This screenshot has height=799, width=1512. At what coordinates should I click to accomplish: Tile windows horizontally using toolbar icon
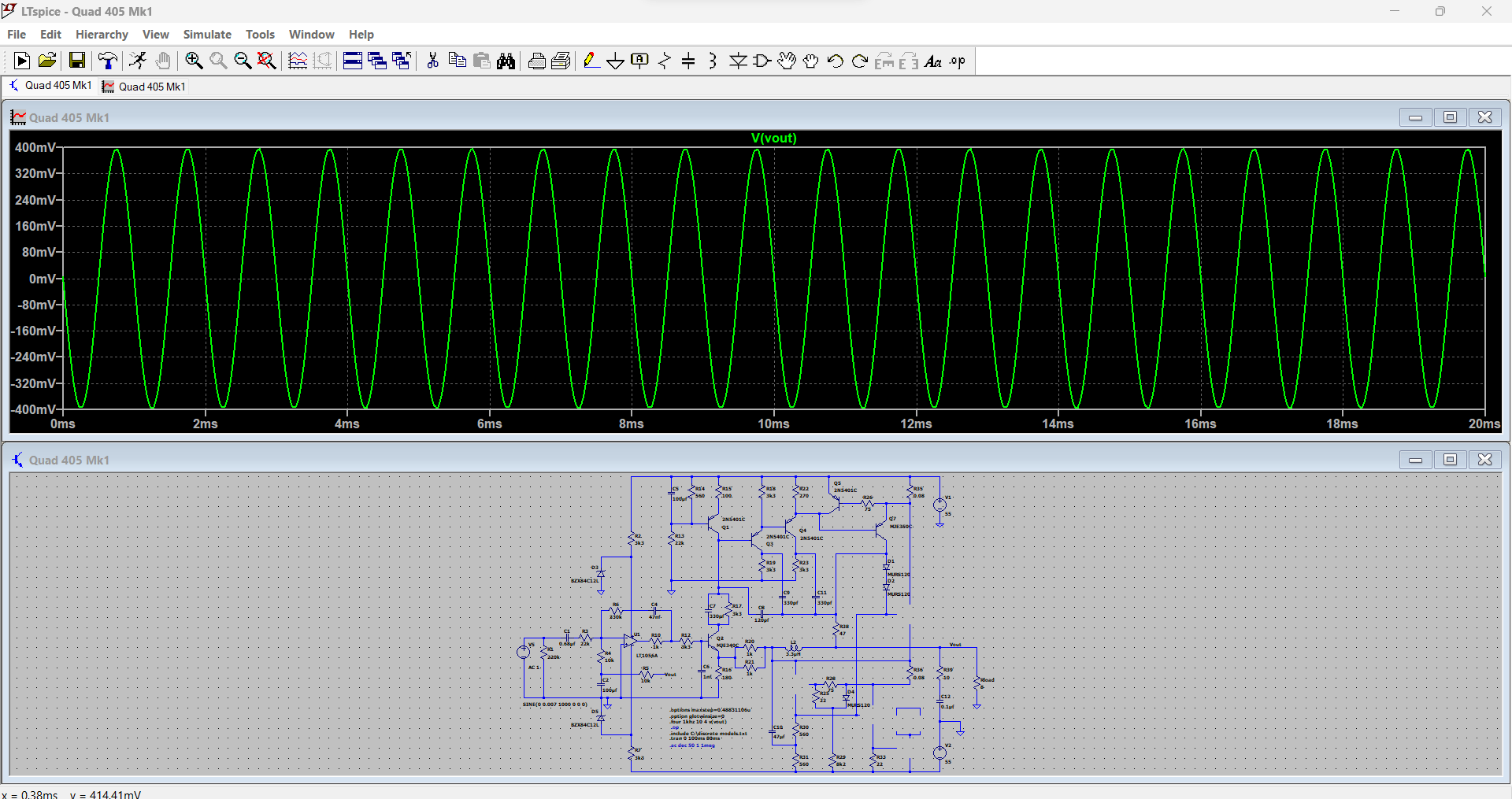click(353, 61)
